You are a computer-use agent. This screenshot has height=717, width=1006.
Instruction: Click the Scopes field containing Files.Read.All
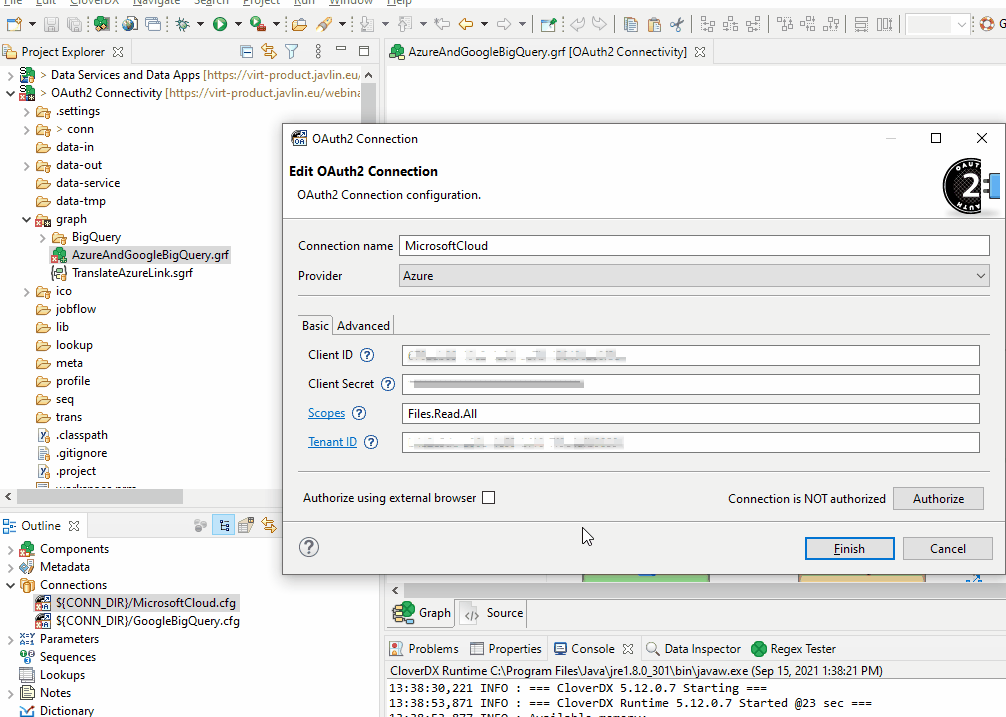[690, 414]
